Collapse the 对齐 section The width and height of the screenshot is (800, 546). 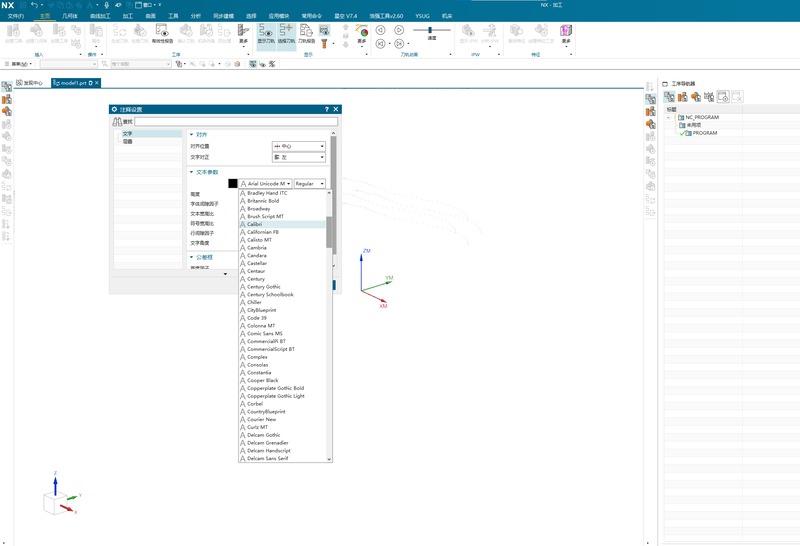coord(192,135)
